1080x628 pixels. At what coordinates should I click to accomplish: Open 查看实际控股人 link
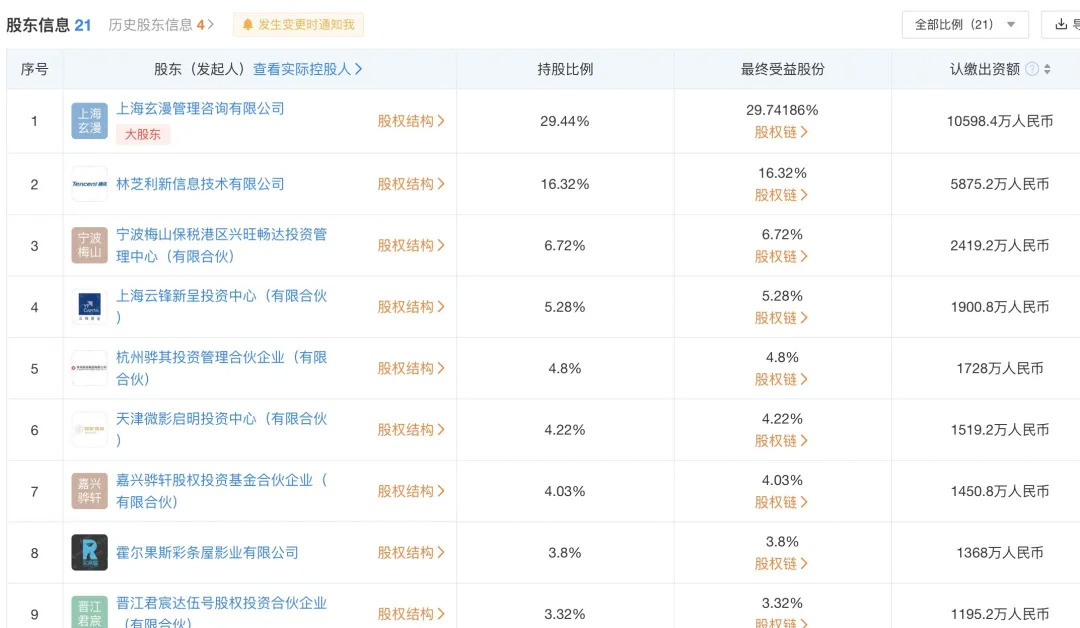pyautogui.click(x=307, y=69)
